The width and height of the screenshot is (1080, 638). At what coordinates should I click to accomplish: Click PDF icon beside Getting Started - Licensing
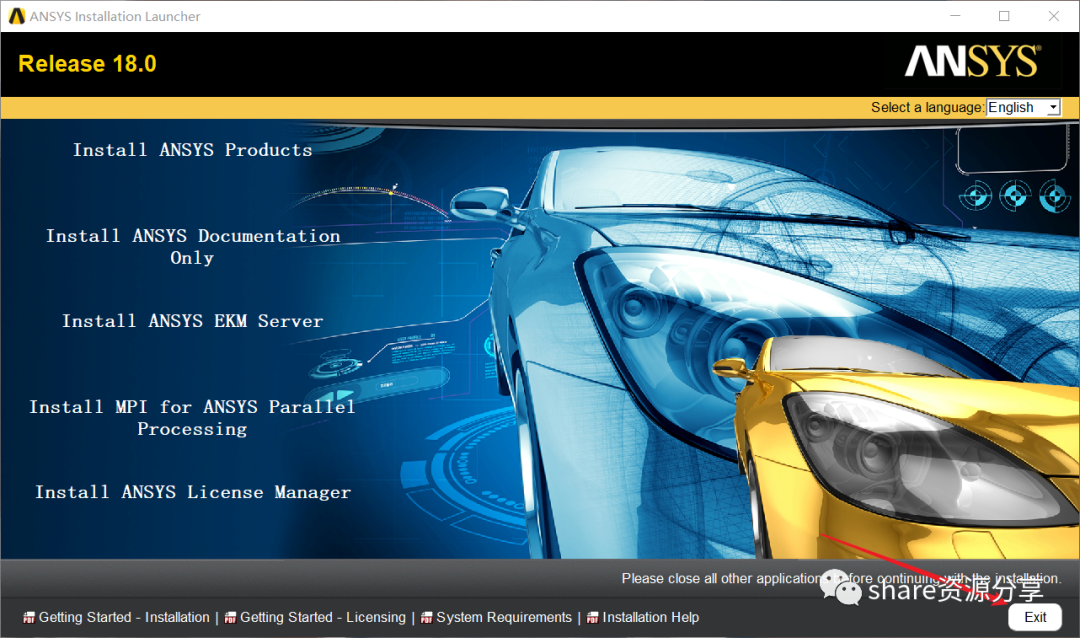(230, 618)
